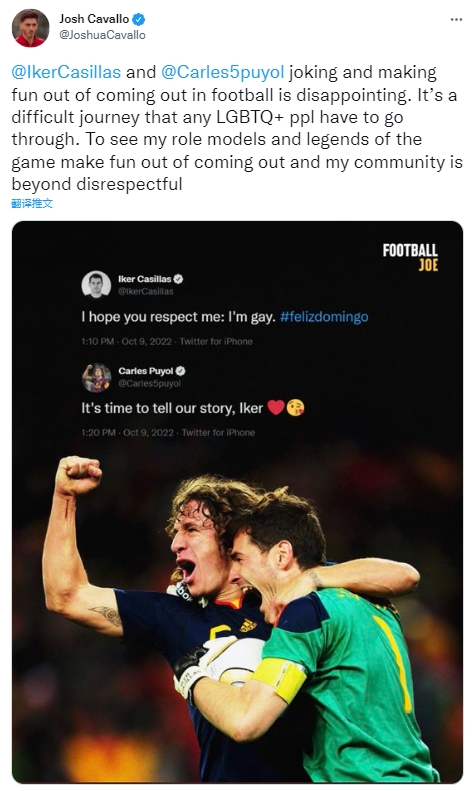Image resolution: width=474 pixels, height=791 pixels.
Task: Open the @IkerCasillas mention link
Action: click(66, 72)
